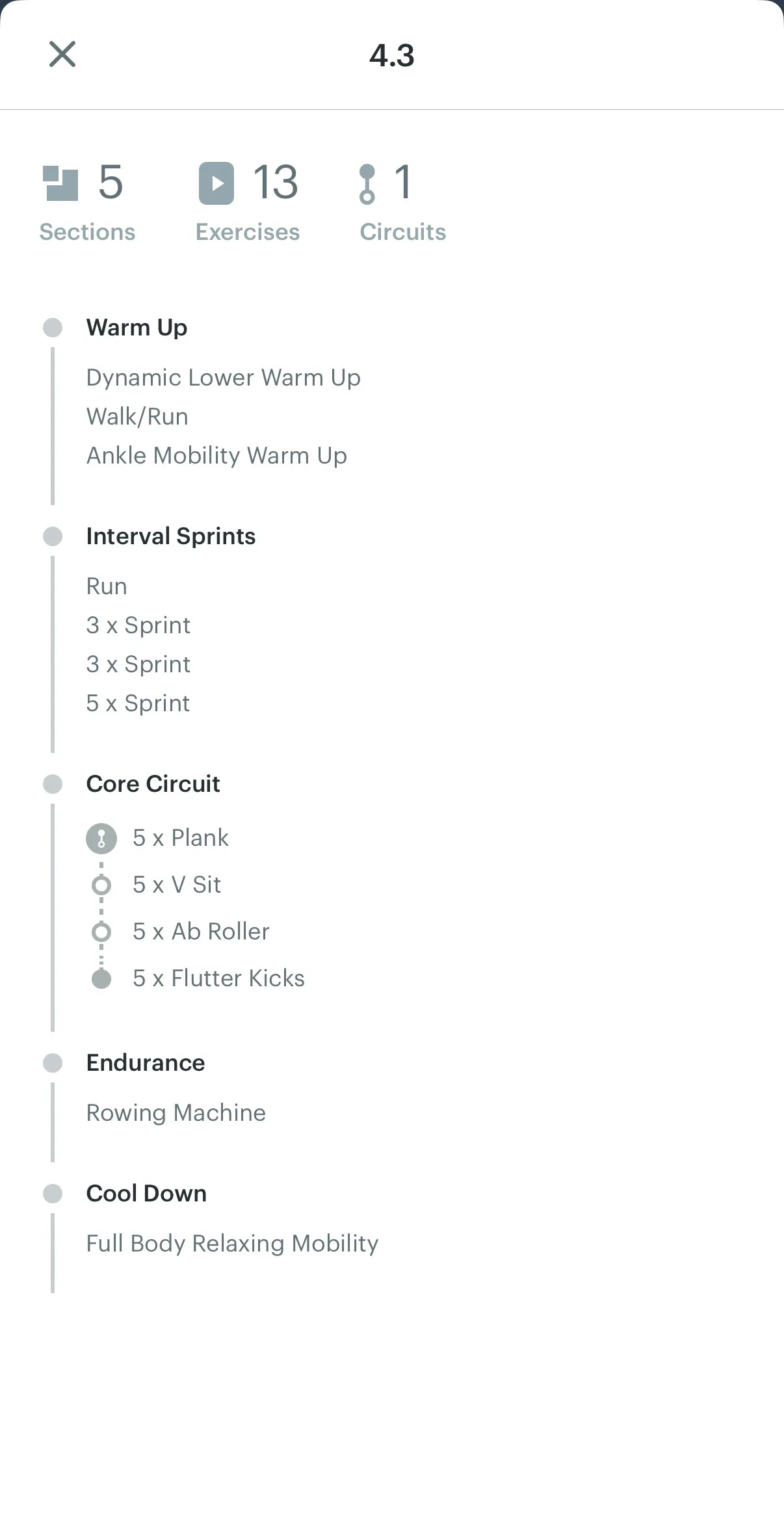Viewport: 784px width, 1533px height.
Task: Tap the Endurance section heading
Action: (146, 1063)
